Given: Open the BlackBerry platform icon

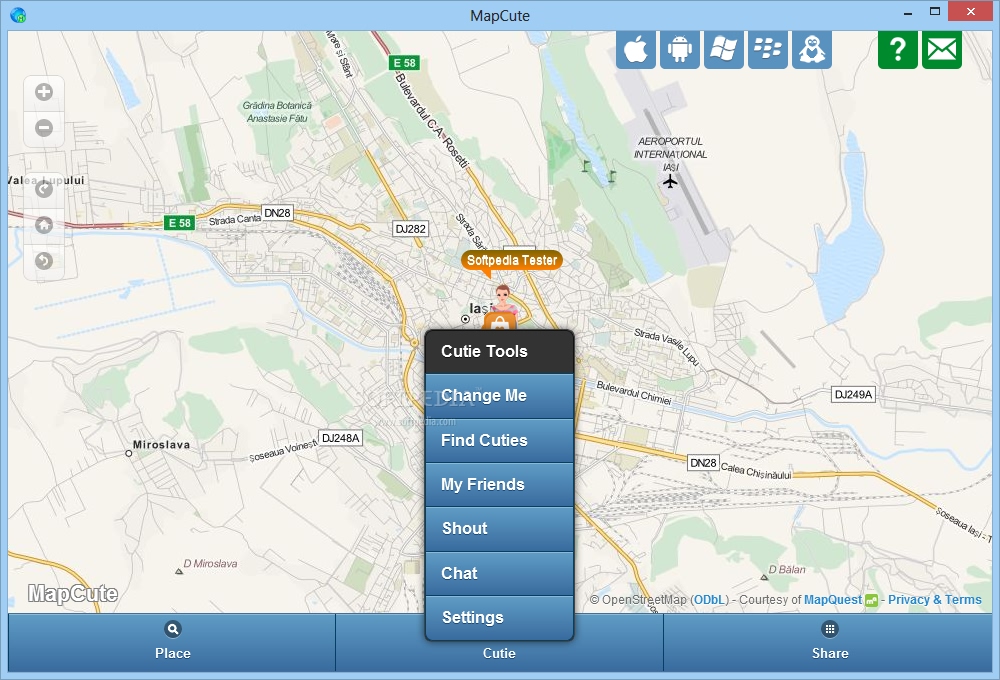Looking at the screenshot, I should [767, 49].
